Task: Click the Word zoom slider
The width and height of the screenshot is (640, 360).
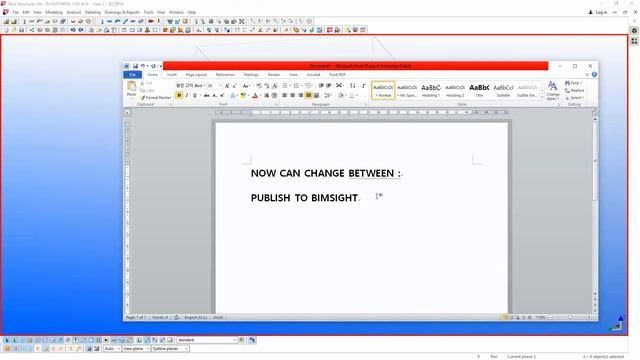Action: [x=570, y=317]
